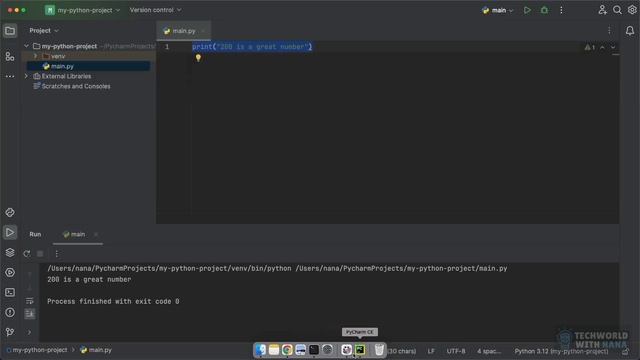View the warnings indicator in editor
The image size is (640, 360).
click(x=589, y=47)
